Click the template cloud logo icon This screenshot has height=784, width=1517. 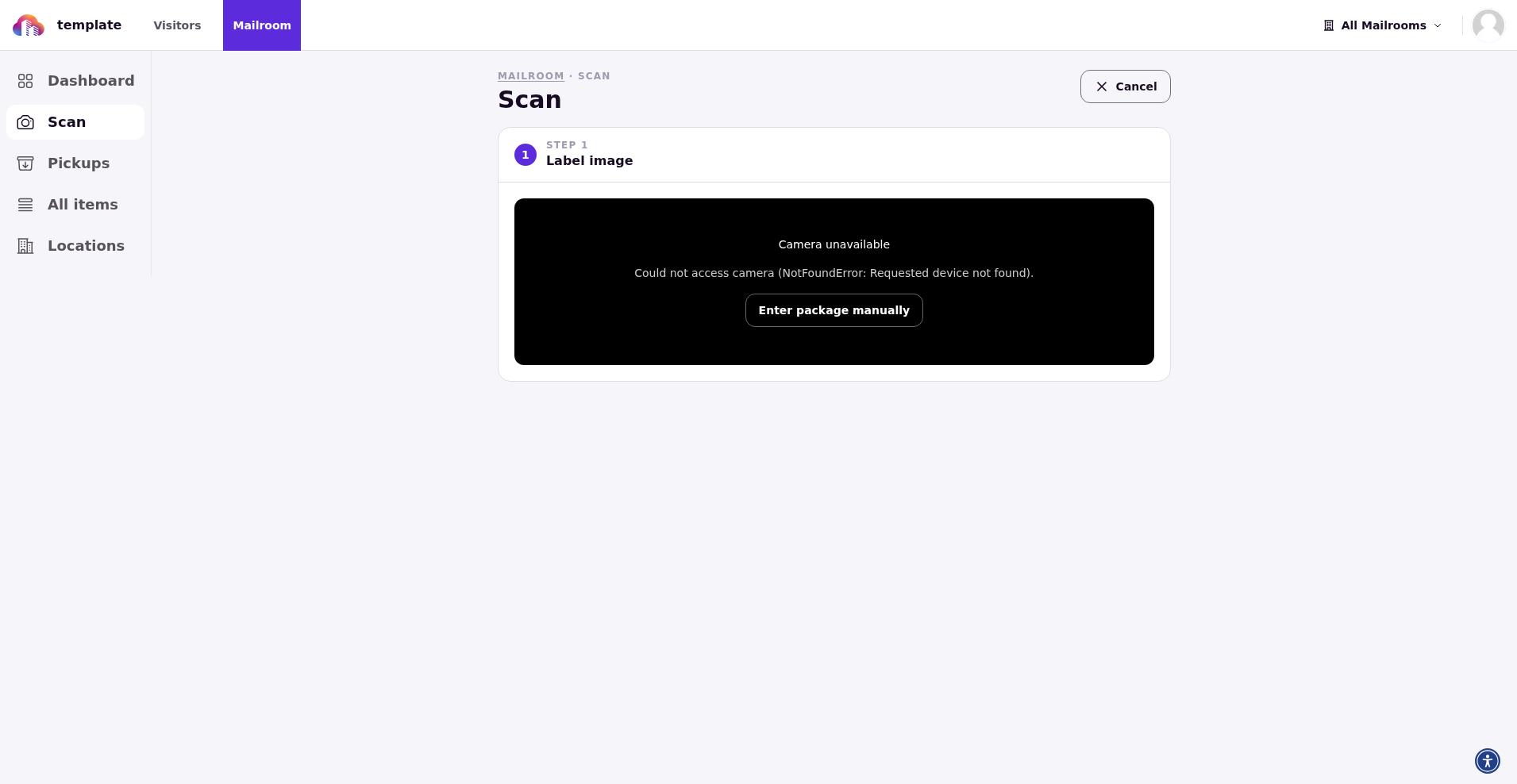pyautogui.click(x=29, y=25)
